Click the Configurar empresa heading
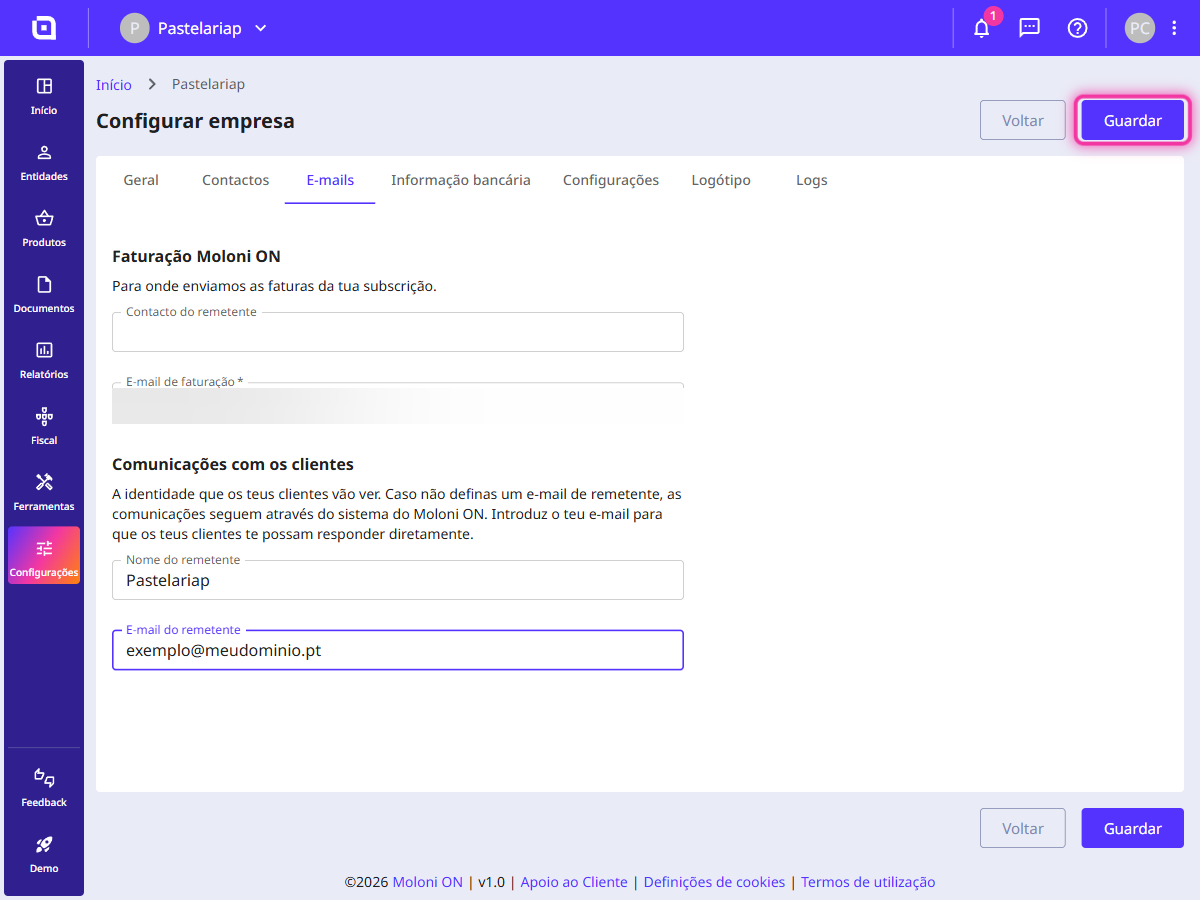Screen dimensions: 1200x900 point(195,121)
